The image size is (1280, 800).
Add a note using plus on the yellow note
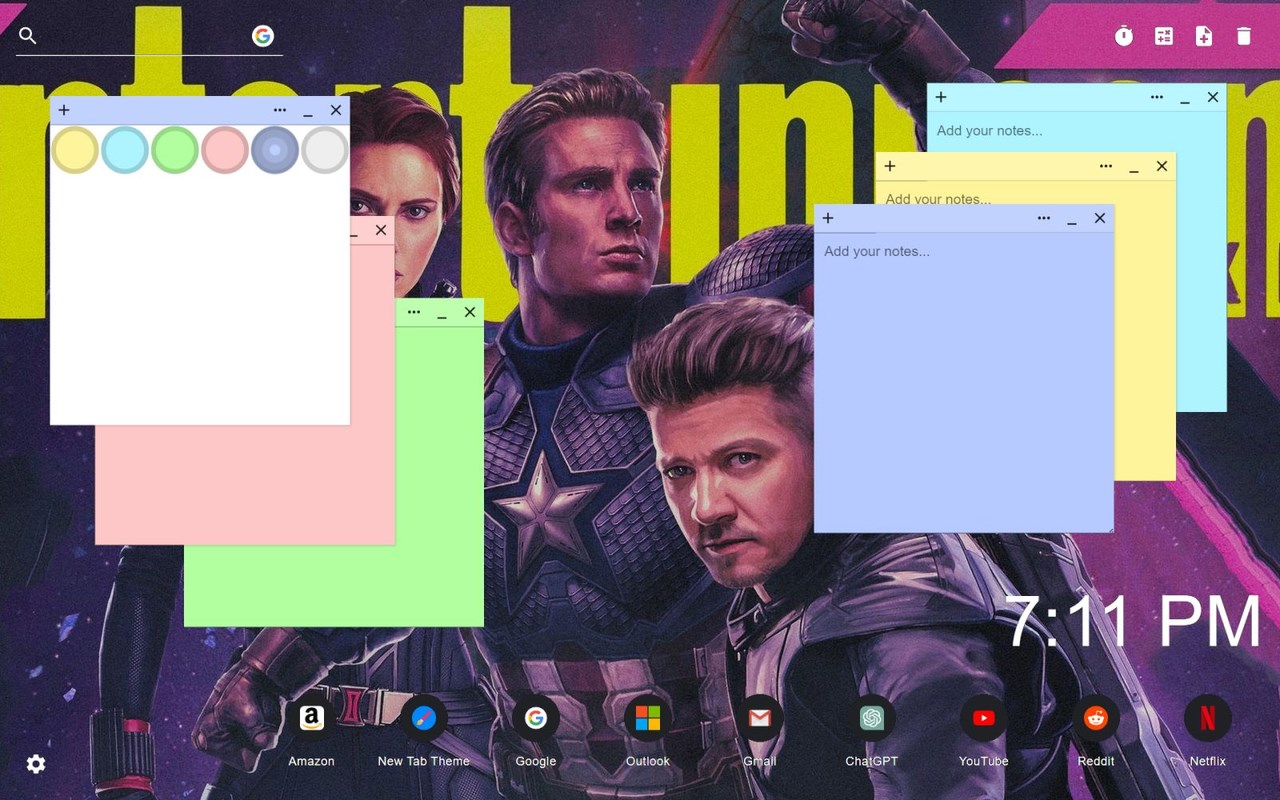[x=890, y=166]
